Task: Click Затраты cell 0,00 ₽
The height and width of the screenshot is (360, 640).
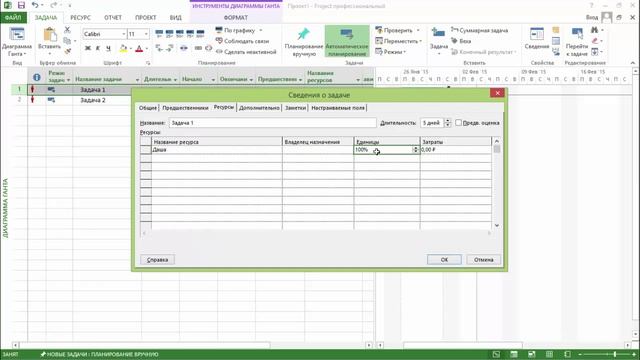Action: [x=456, y=150]
